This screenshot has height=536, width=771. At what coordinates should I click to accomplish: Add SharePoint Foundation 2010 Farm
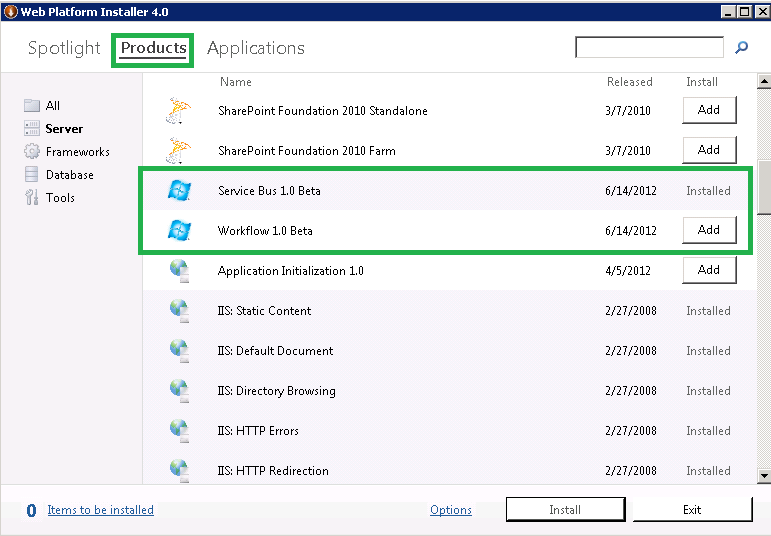[x=709, y=150]
